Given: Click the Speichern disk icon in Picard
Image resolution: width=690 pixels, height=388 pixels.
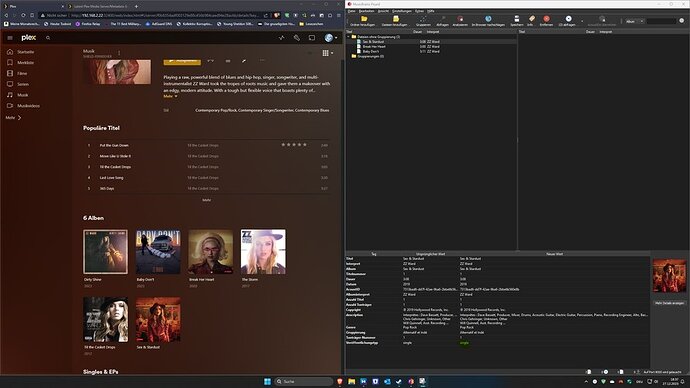Looking at the screenshot, I should [517, 19].
